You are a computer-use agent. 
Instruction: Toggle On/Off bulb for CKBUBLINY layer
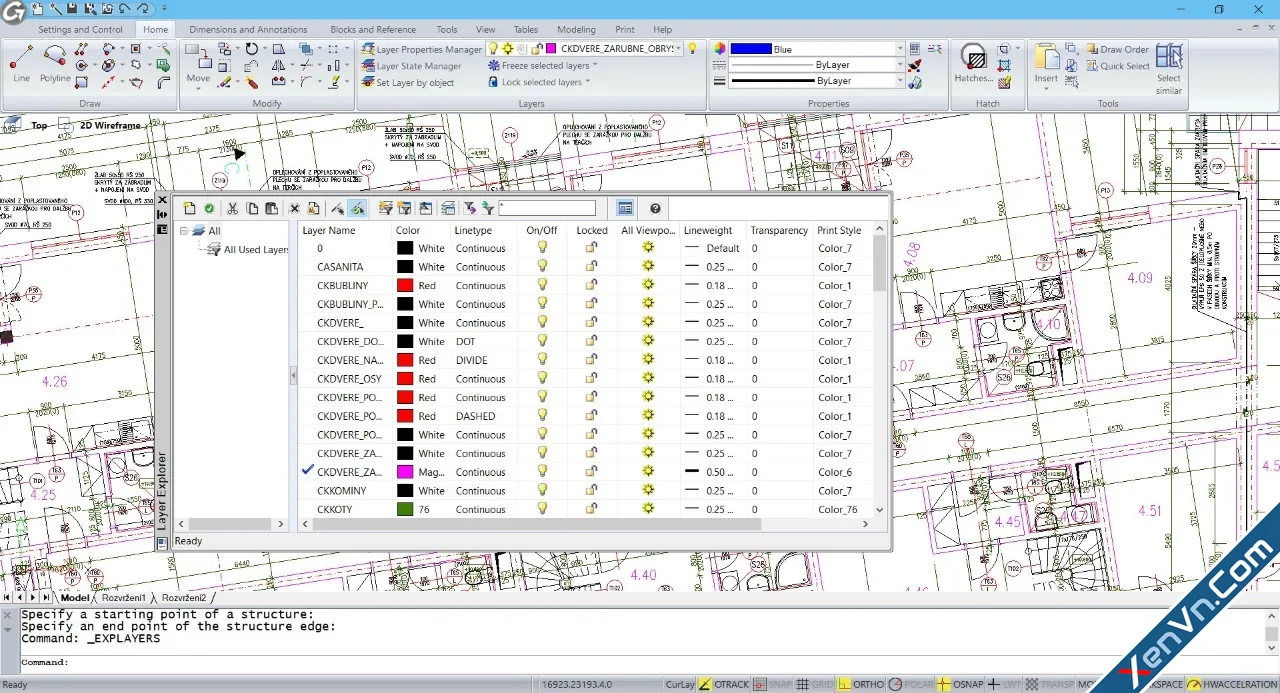pos(543,285)
